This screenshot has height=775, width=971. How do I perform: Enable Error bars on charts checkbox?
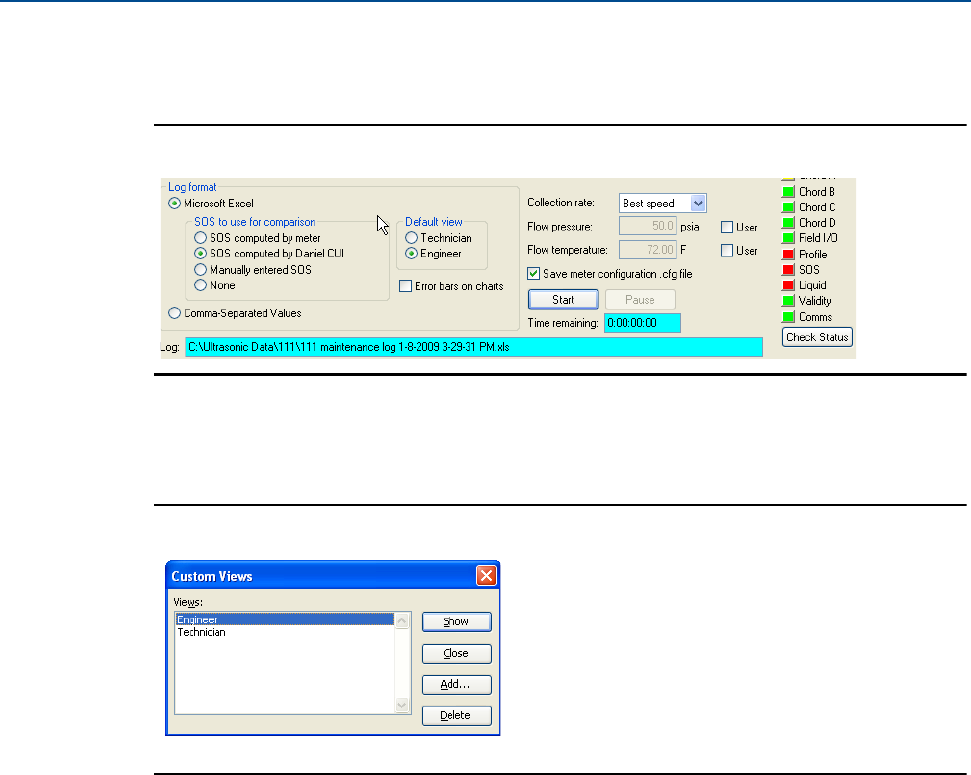pyautogui.click(x=406, y=287)
